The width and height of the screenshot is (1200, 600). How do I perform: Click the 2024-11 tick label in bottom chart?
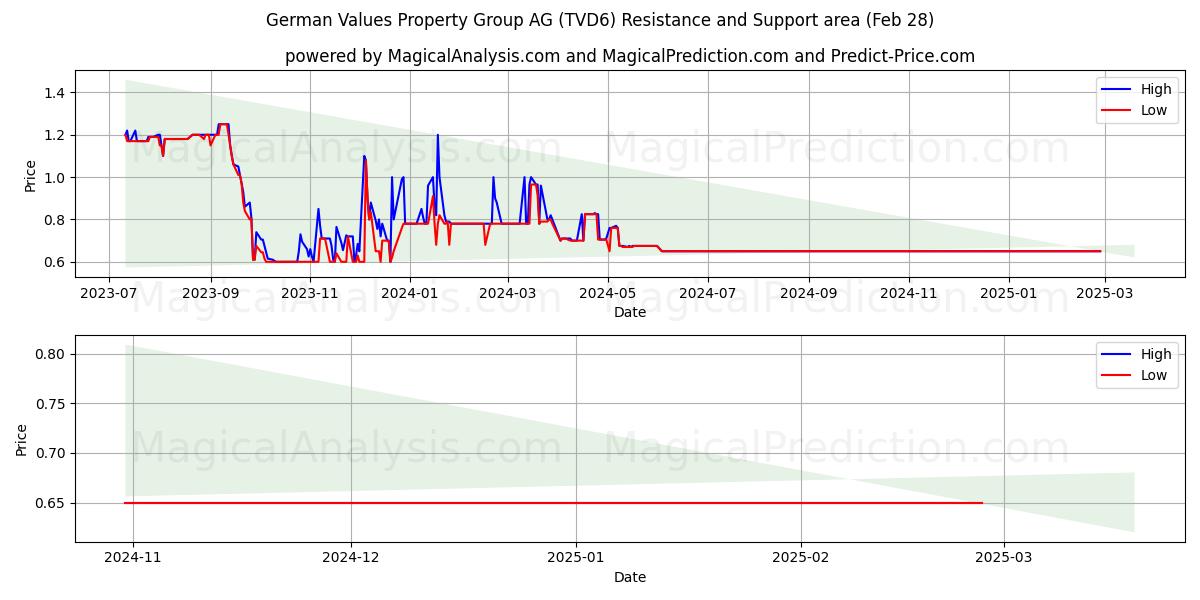(132, 558)
